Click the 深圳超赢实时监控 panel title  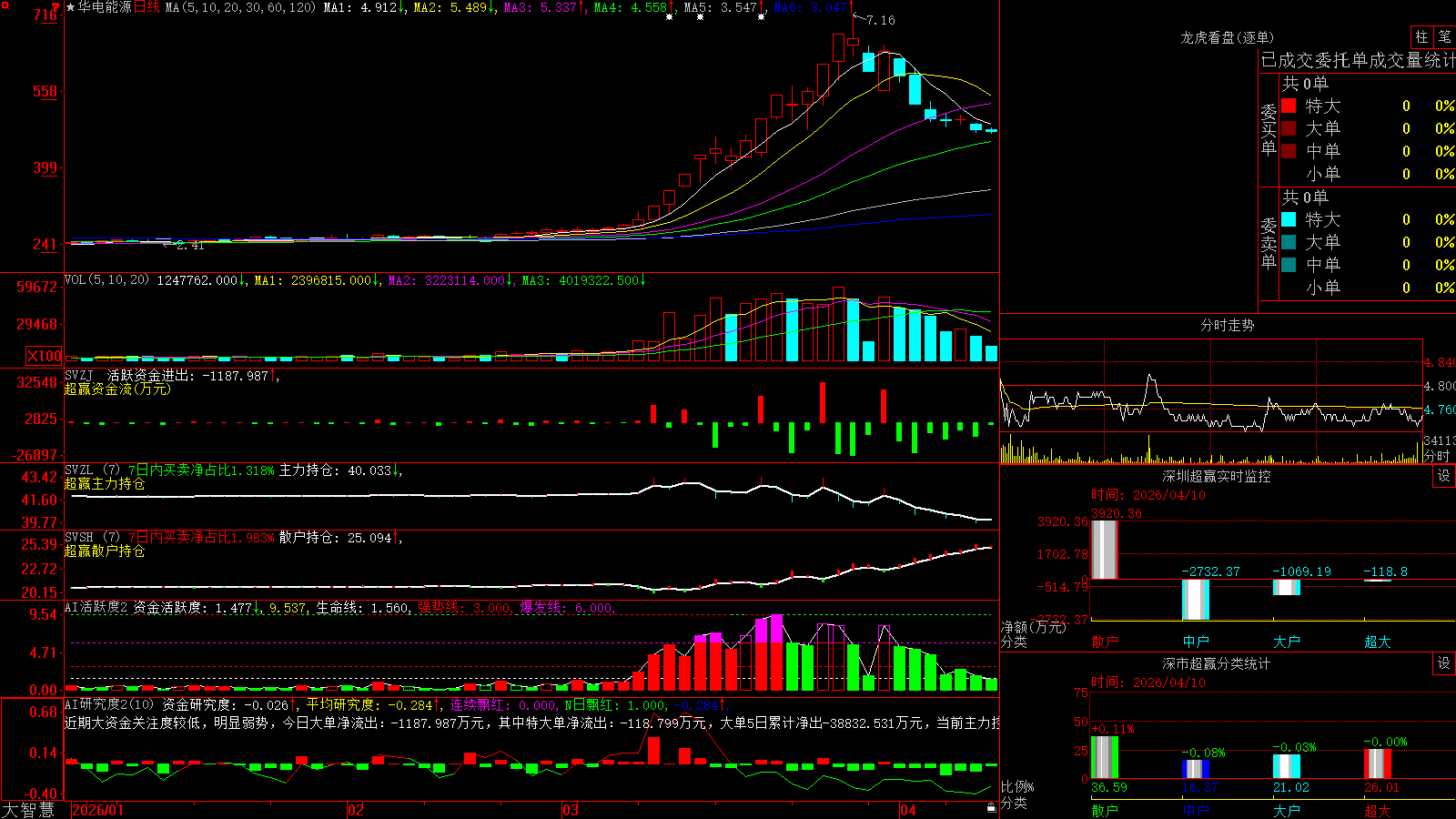pos(1217,476)
